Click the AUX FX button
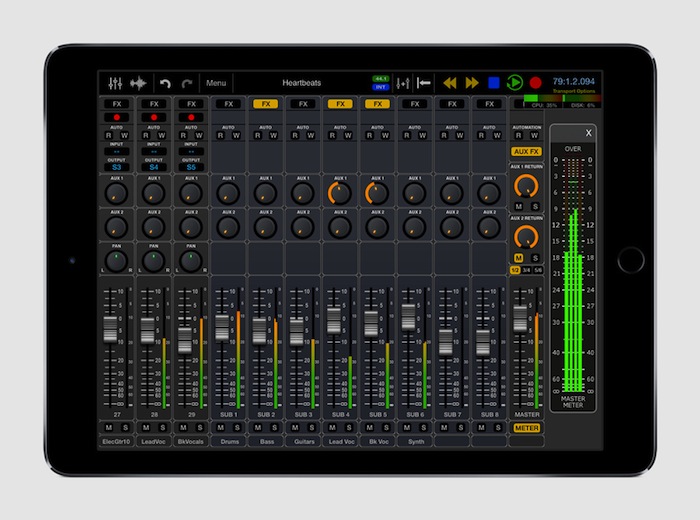The height and width of the screenshot is (520, 700). (x=527, y=152)
